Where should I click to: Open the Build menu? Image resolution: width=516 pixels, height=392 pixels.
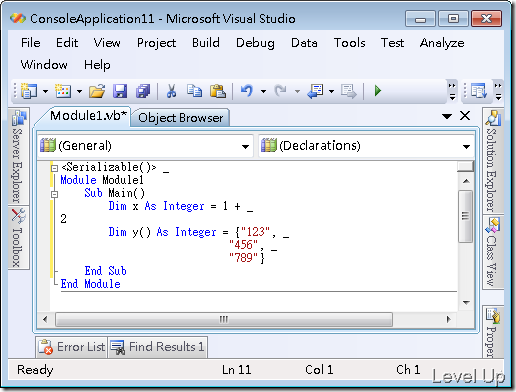click(x=206, y=43)
